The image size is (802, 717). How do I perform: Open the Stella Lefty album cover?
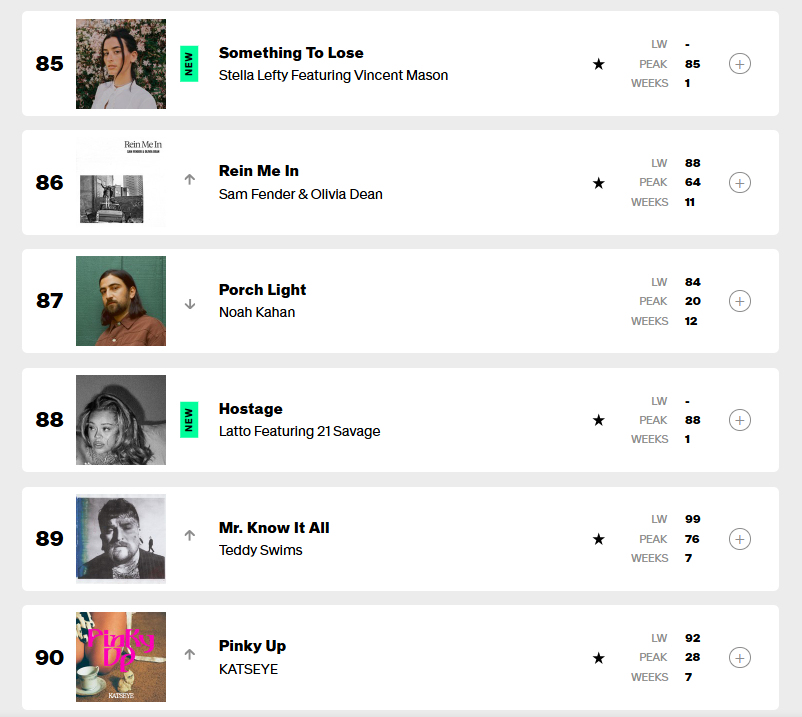pos(121,64)
